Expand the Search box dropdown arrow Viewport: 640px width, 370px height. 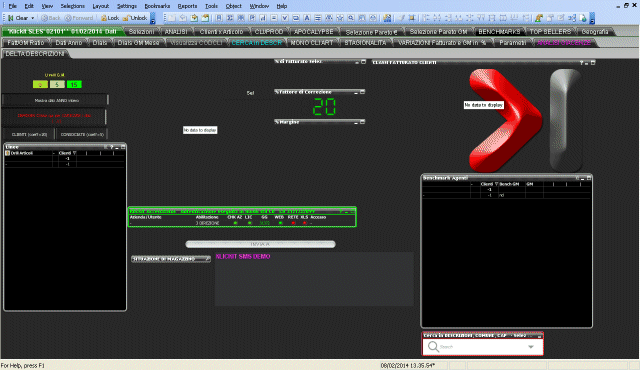531,347
